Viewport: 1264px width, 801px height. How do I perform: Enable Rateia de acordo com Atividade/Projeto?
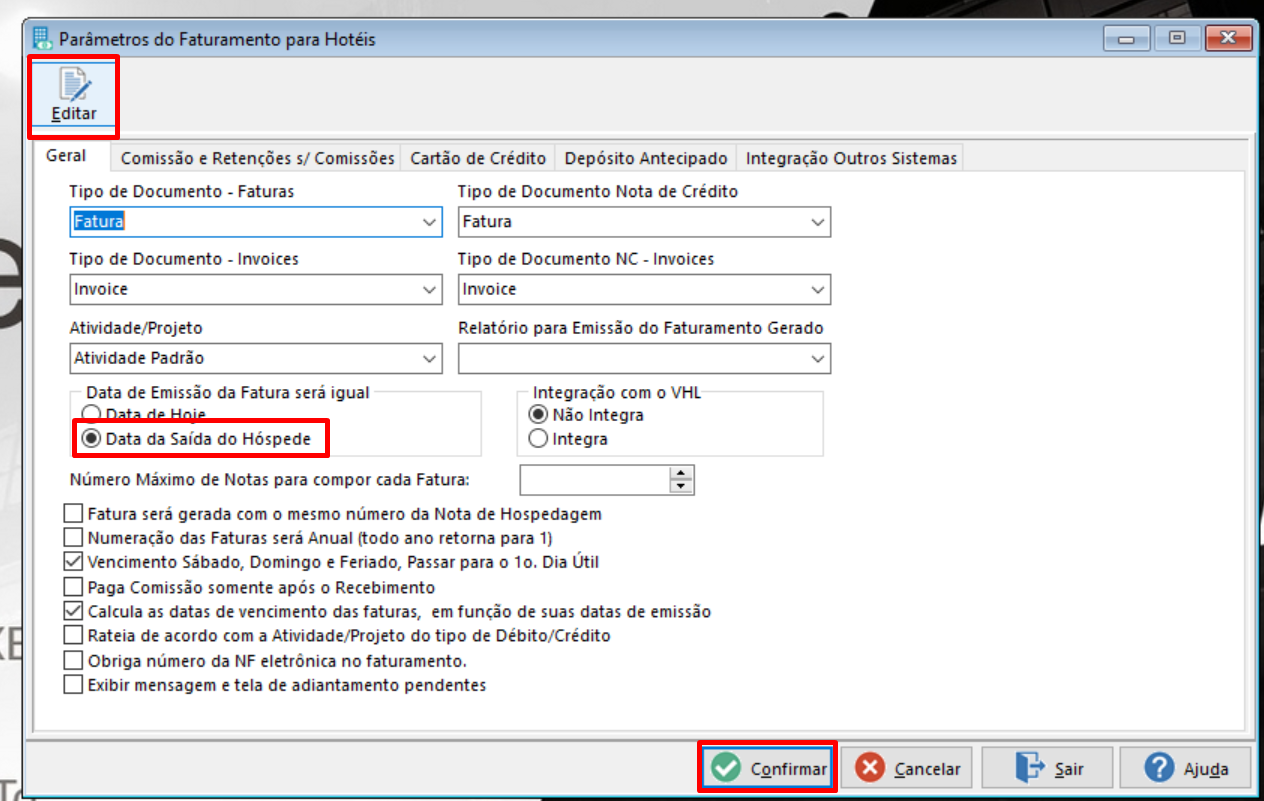[73, 636]
